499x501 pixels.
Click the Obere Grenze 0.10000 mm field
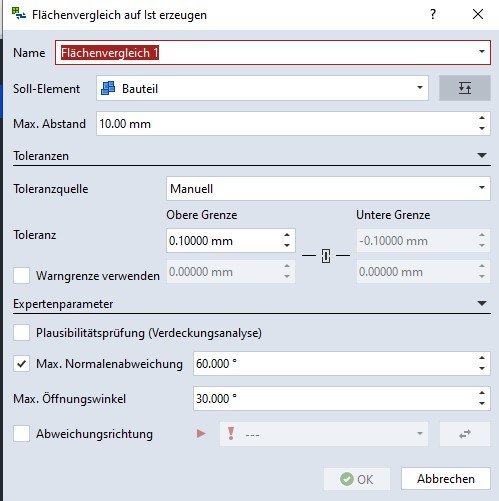[x=224, y=240]
